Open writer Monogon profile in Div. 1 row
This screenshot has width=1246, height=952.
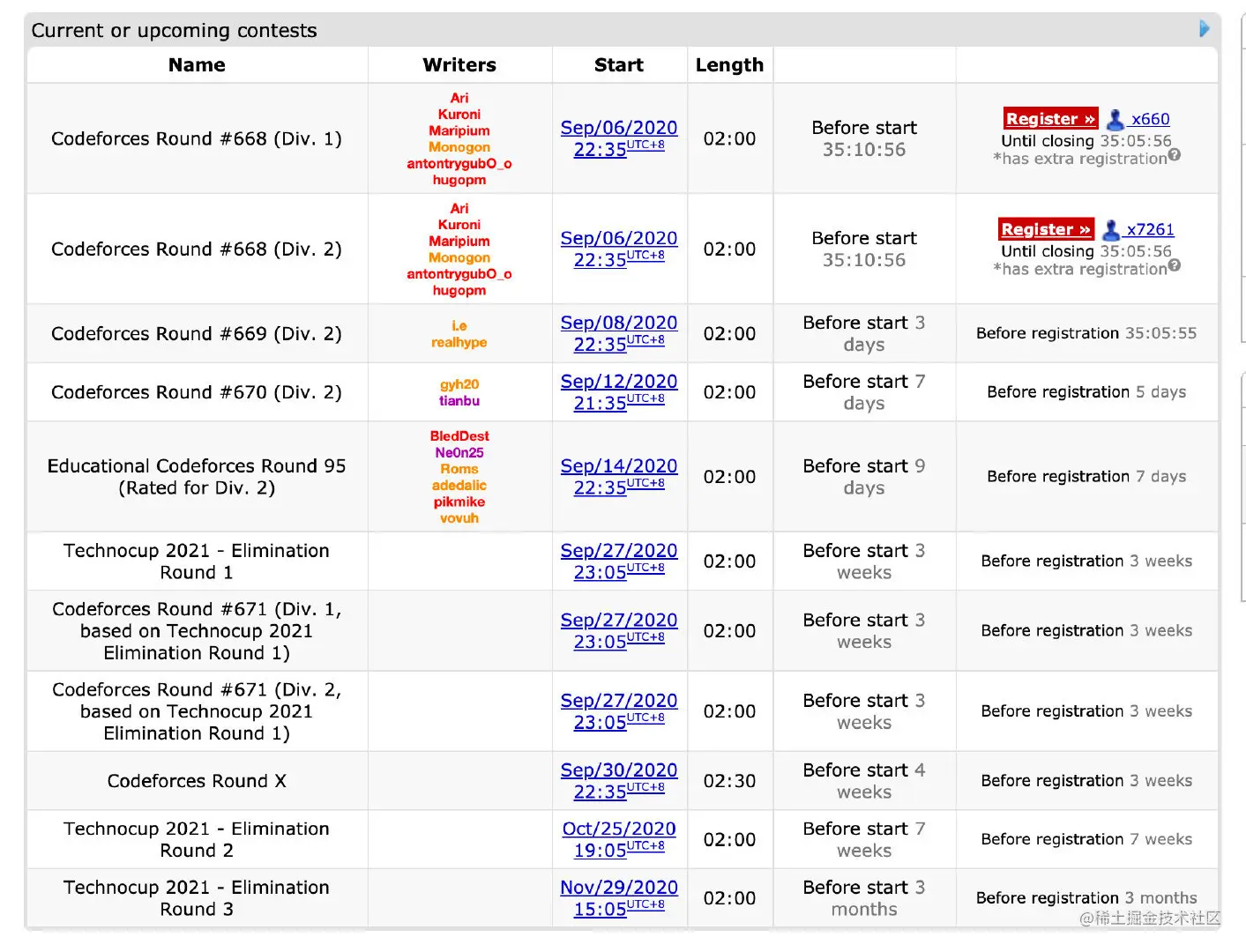pyautogui.click(x=459, y=147)
